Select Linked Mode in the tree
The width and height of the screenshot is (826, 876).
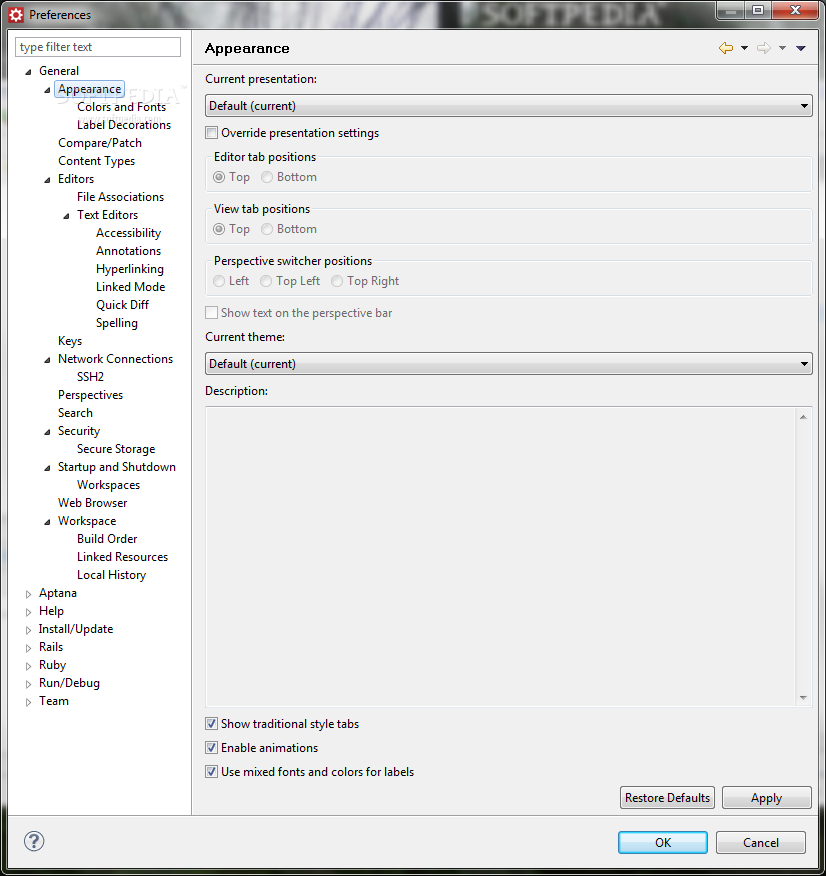(130, 287)
